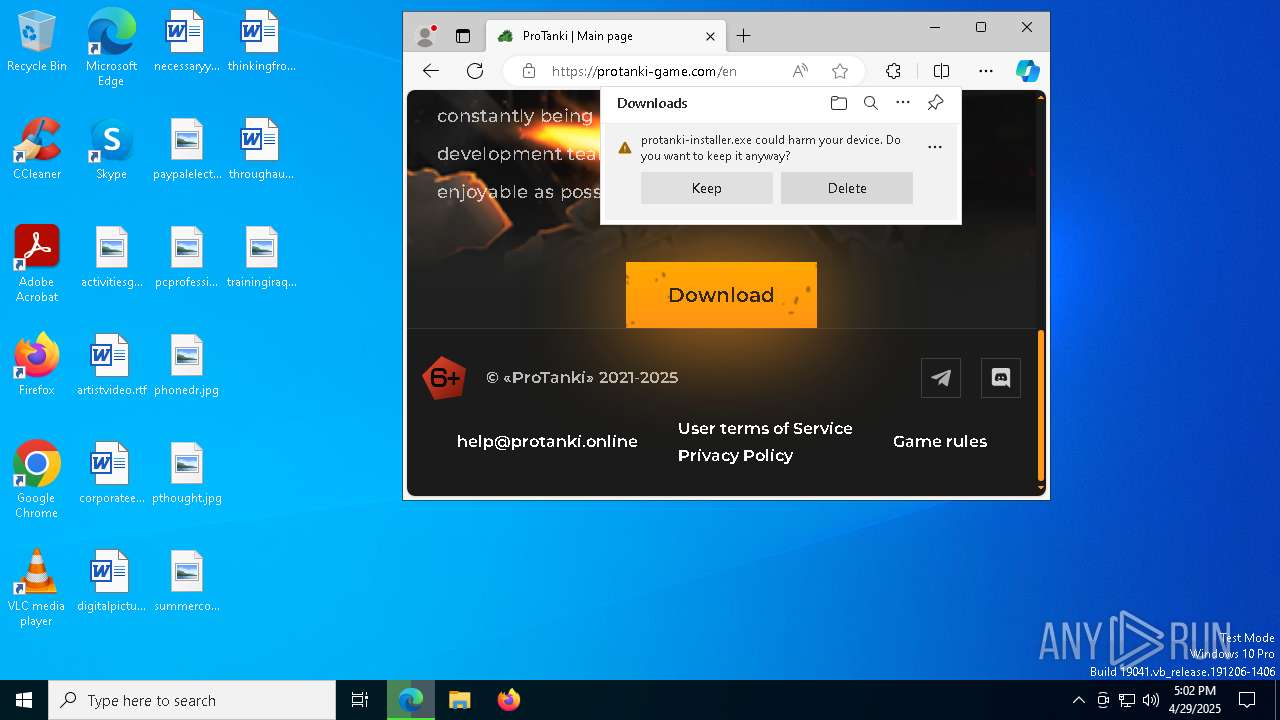The height and width of the screenshot is (720, 1280).
Task: Open Edge Settings and more menu
Action: point(986,71)
